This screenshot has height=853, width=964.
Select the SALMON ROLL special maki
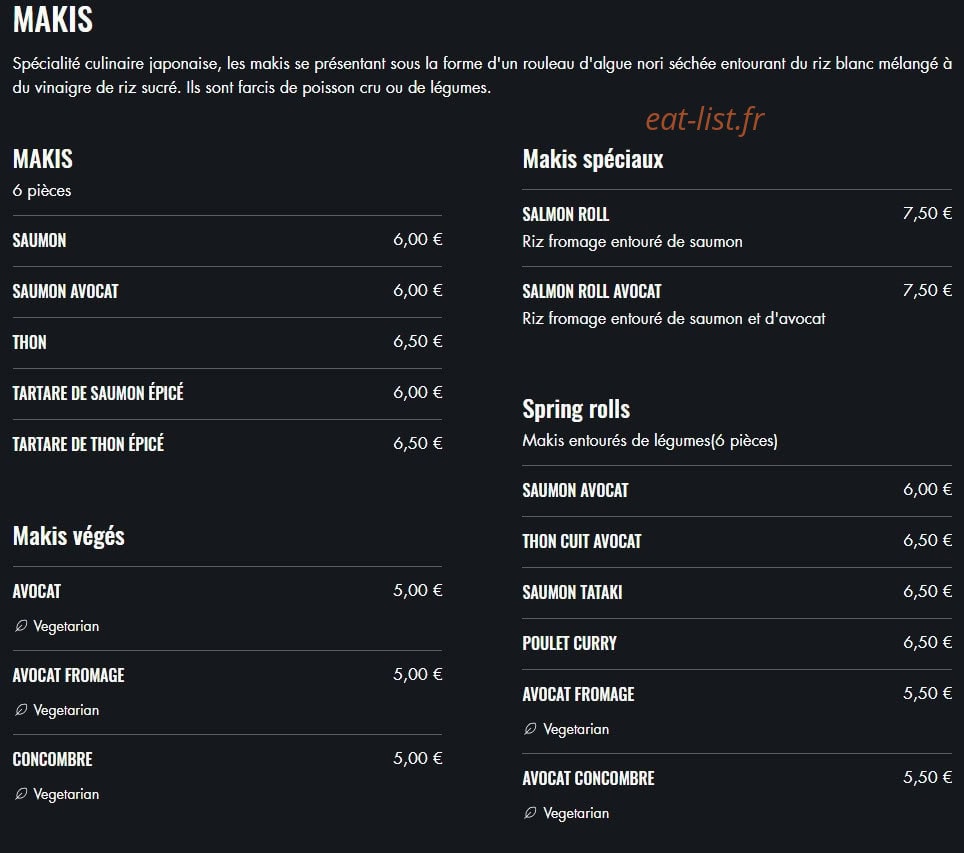[737, 228]
